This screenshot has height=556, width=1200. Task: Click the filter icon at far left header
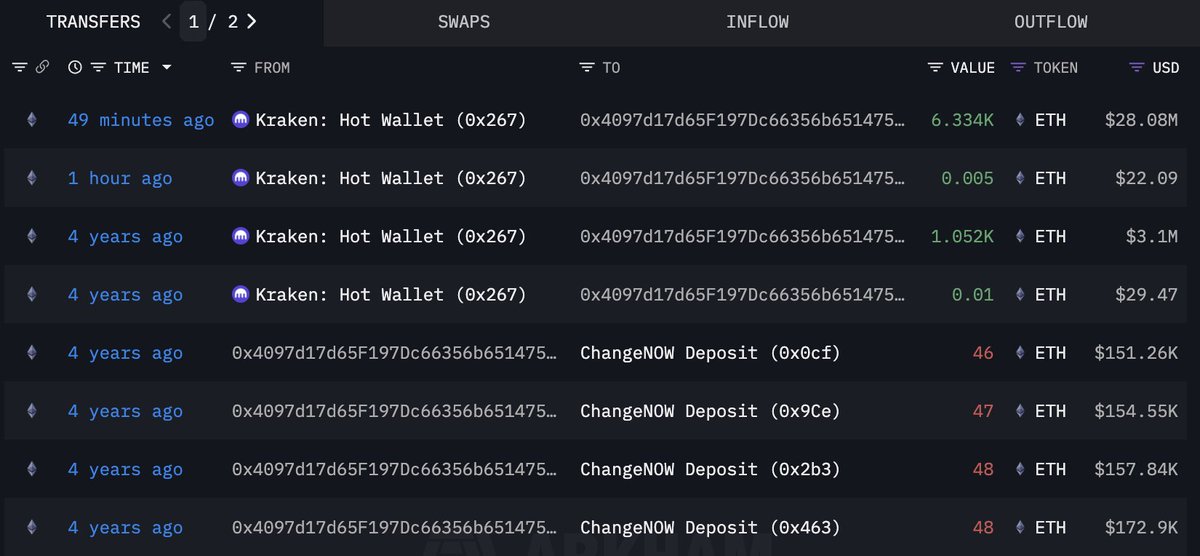click(20, 68)
